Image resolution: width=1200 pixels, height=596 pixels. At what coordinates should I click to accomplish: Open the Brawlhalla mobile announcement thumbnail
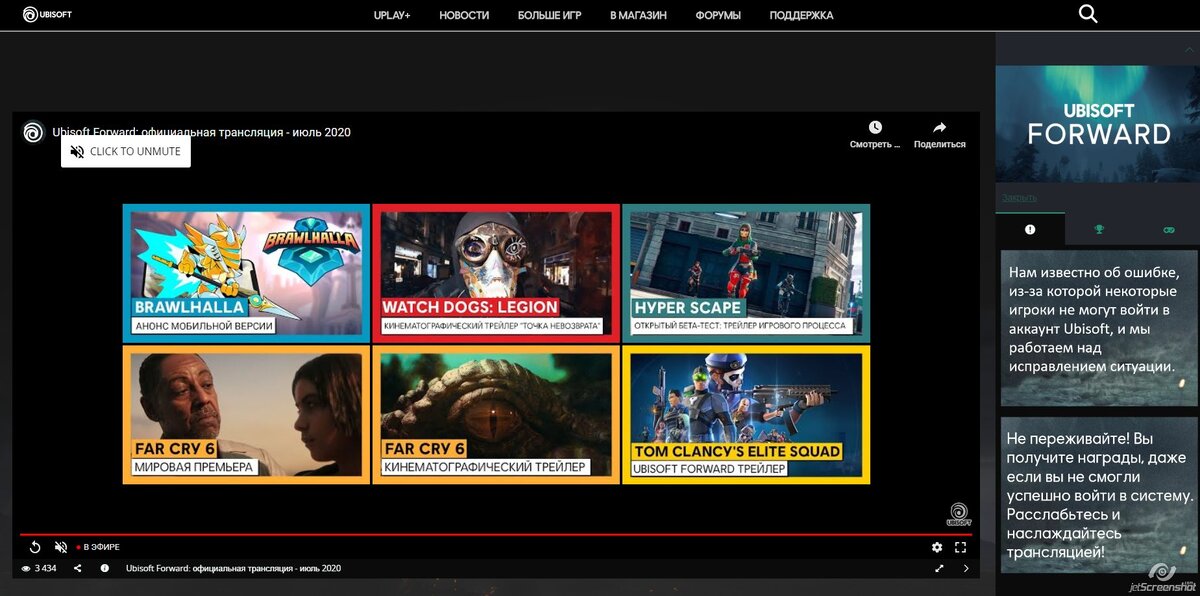246,273
